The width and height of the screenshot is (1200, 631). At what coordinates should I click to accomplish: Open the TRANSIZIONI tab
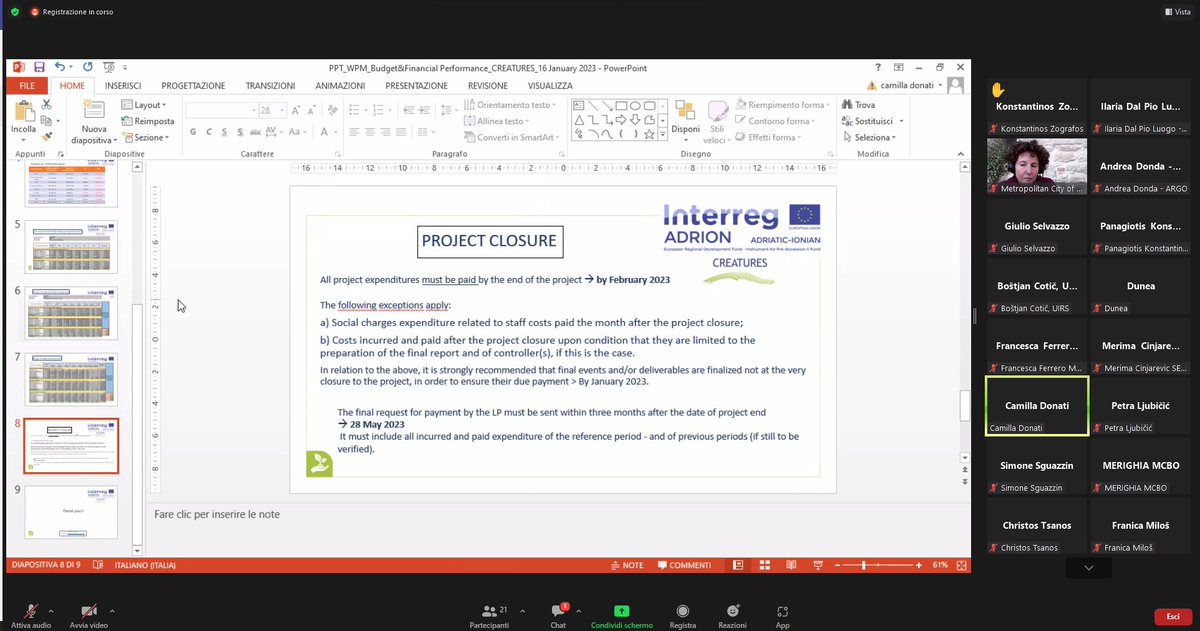pos(270,86)
